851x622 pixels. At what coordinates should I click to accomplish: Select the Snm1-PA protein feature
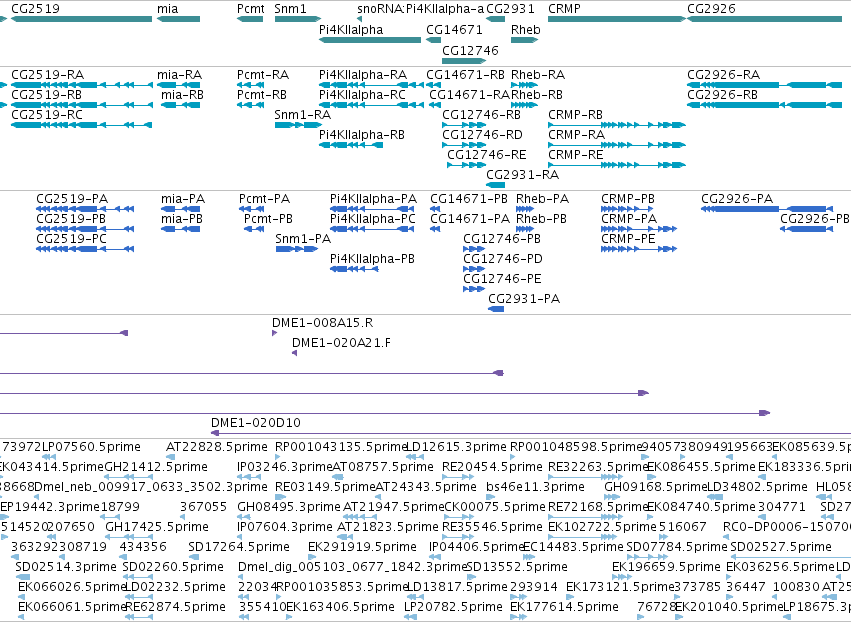pyautogui.click(x=296, y=249)
